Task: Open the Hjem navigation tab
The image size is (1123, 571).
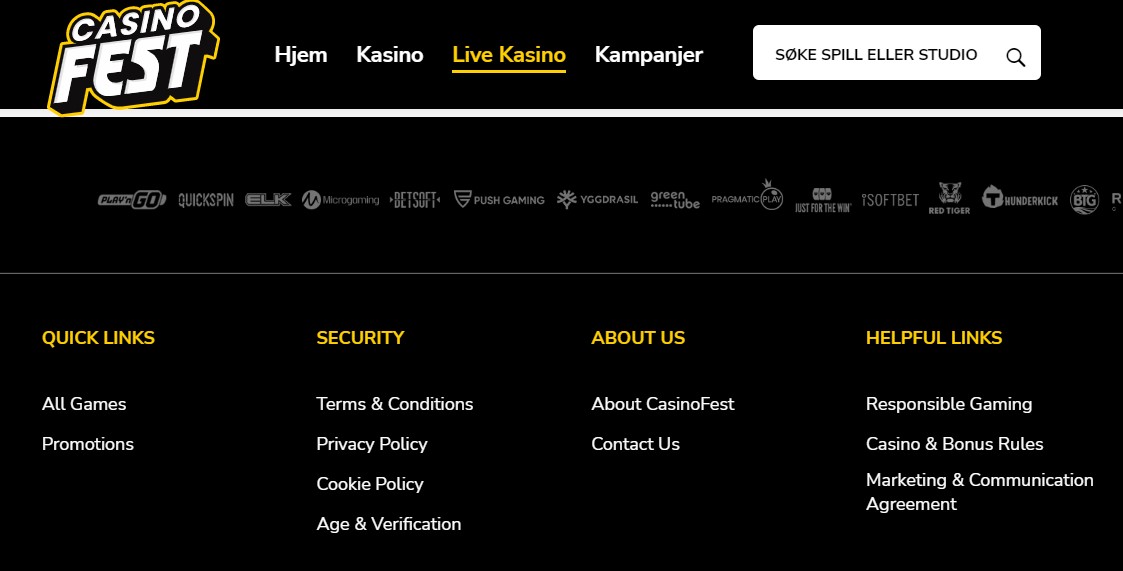Action: point(301,55)
